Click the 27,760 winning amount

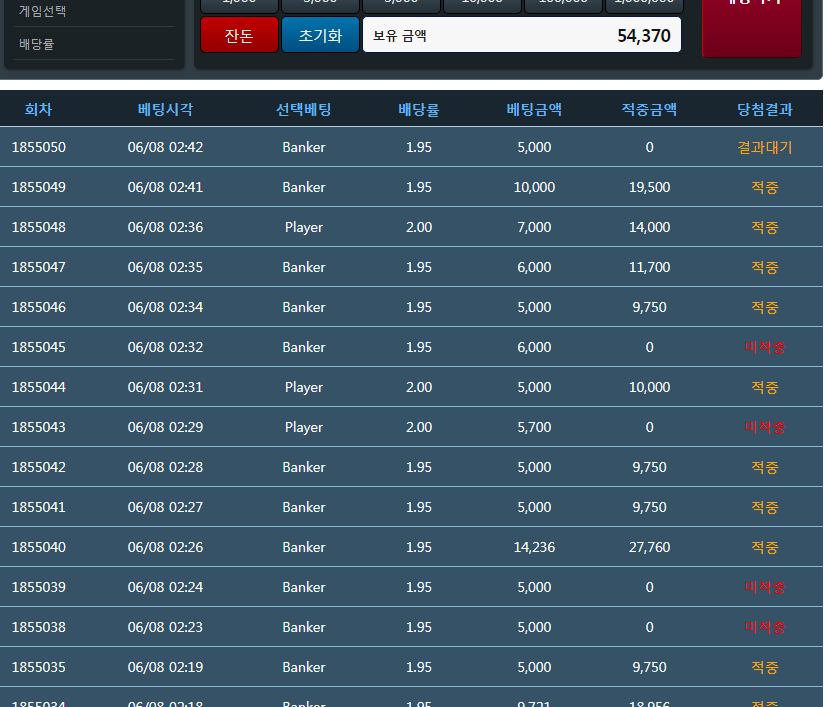click(649, 547)
